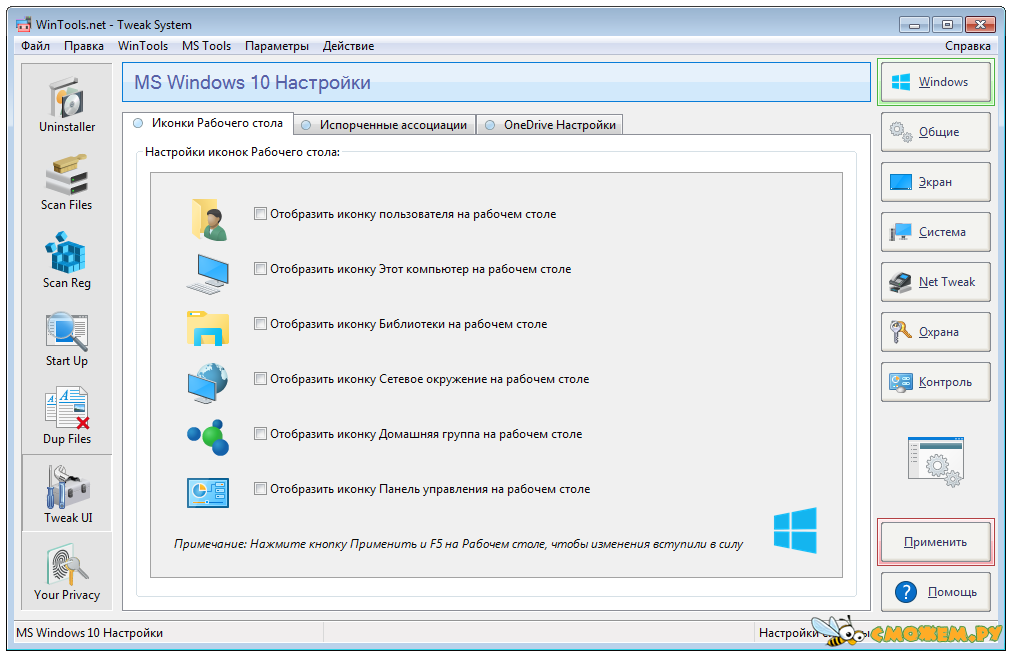Close the WinTools.net window
The height and width of the screenshot is (658, 1013).
pos(980,25)
